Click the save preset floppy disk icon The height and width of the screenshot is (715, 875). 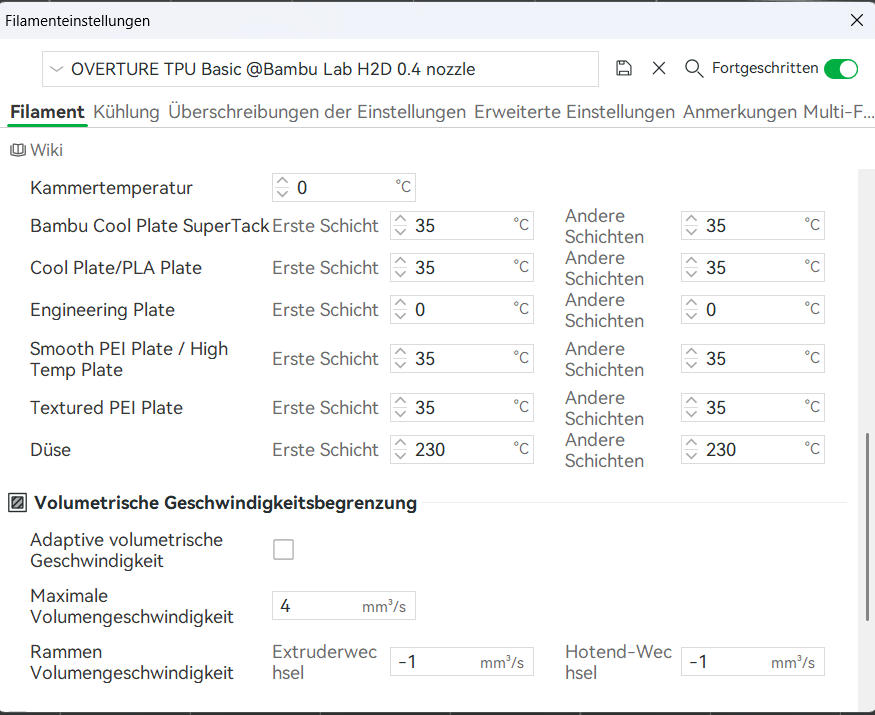[x=624, y=69]
